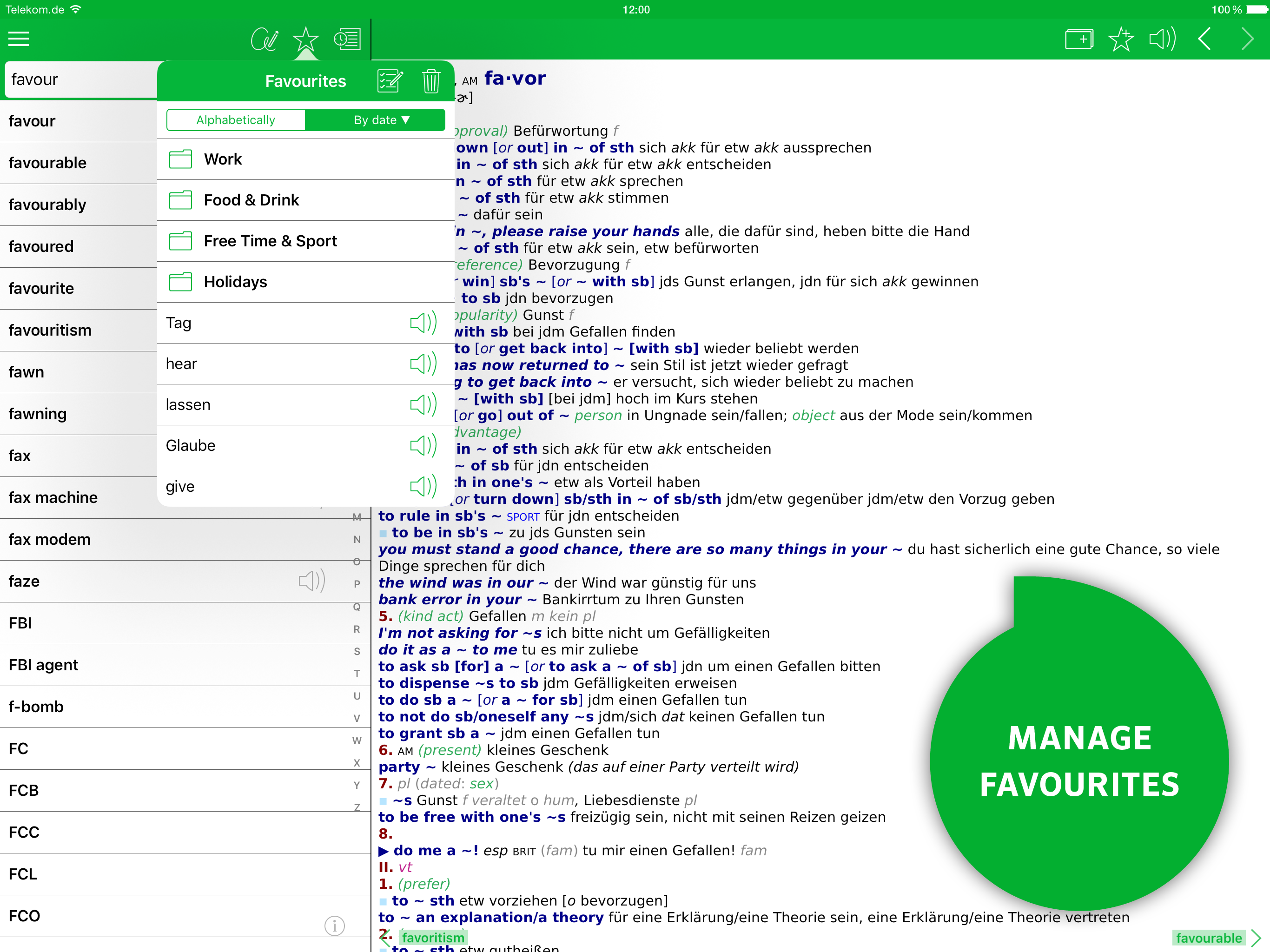Select 'favouritism' in the word list
The width and height of the screenshot is (1270, 952).
50,330
